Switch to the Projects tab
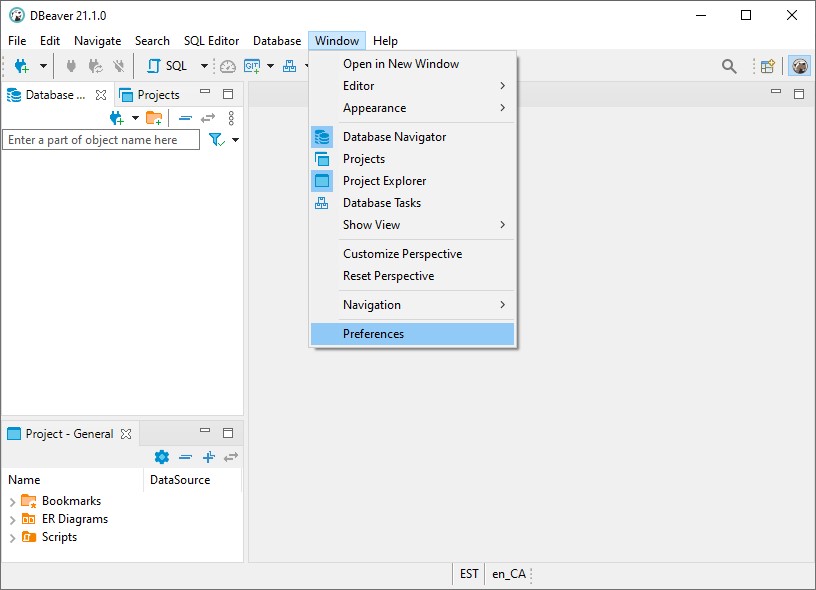Screen dimensions: 816x590 click(x=150, y=95)
